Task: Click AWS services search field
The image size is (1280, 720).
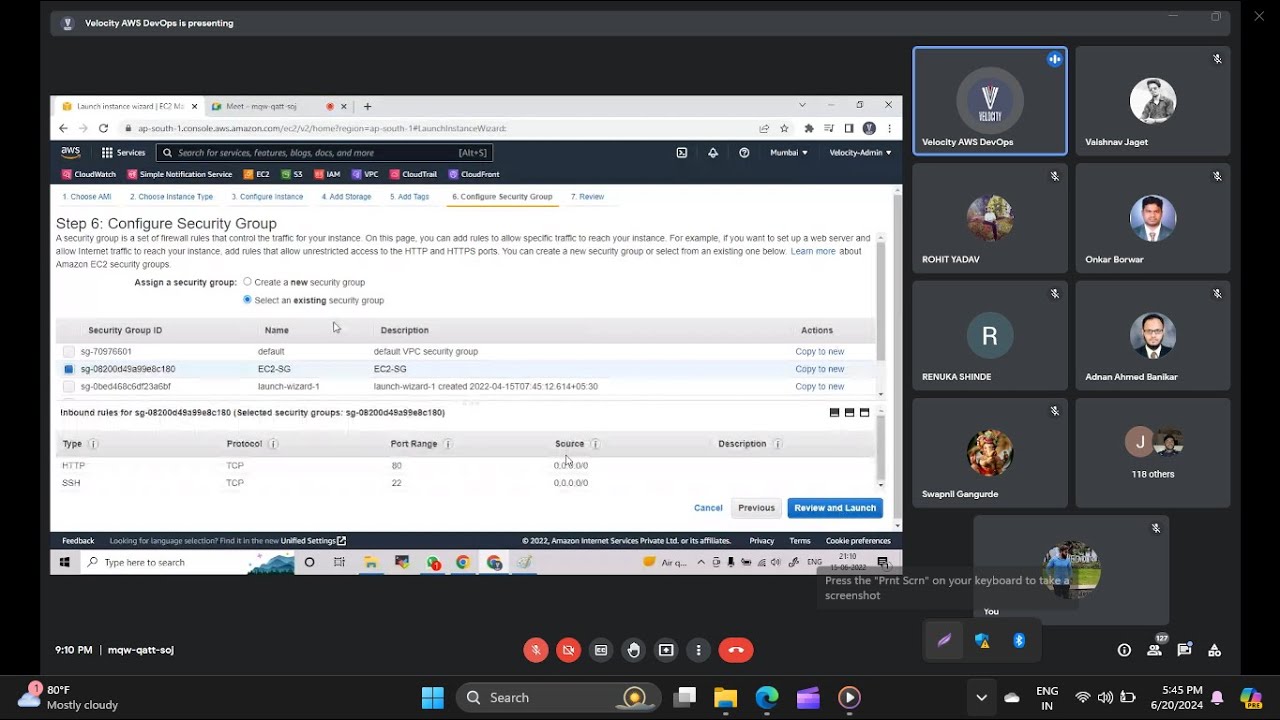Action: pyautogui.click(x=324, y=153)
